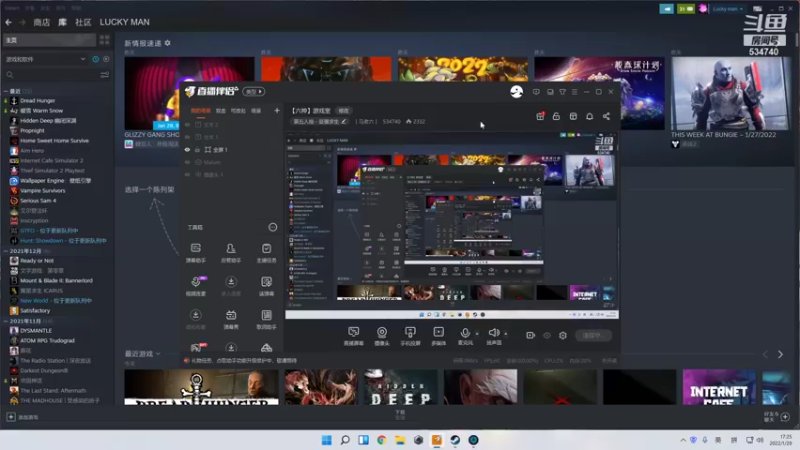800x450 pixels.
Task: Sort library by recent clock icon
Action: pos(95,59)
